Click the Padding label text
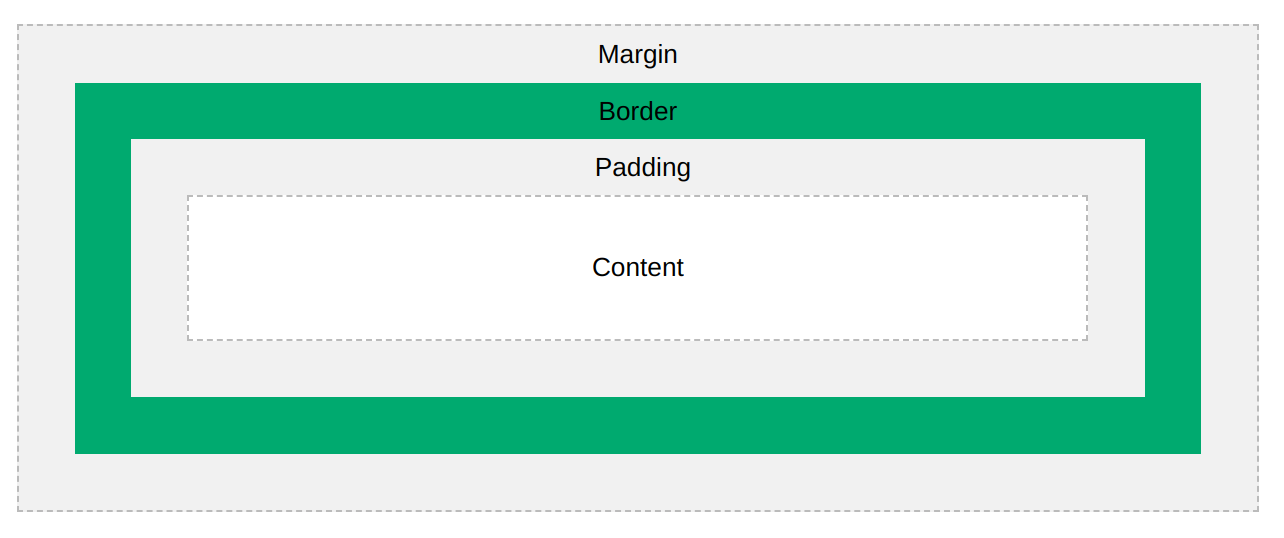This screenshot has height=538, width=1284. pos(643,167)
